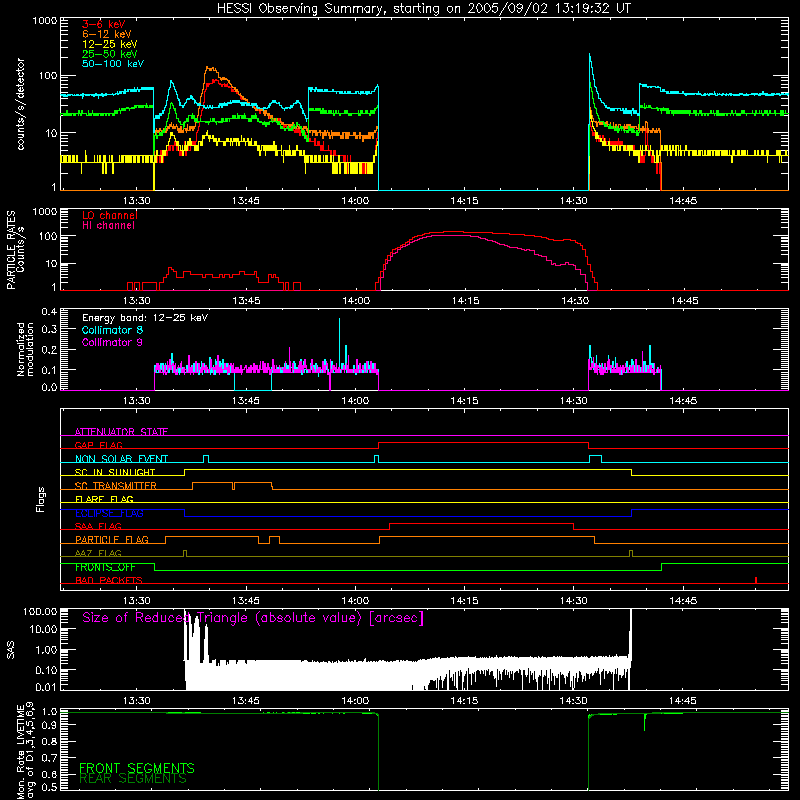
Task: Click the FRONT SEGMENTS legend label
Action: tap(137, 768)
